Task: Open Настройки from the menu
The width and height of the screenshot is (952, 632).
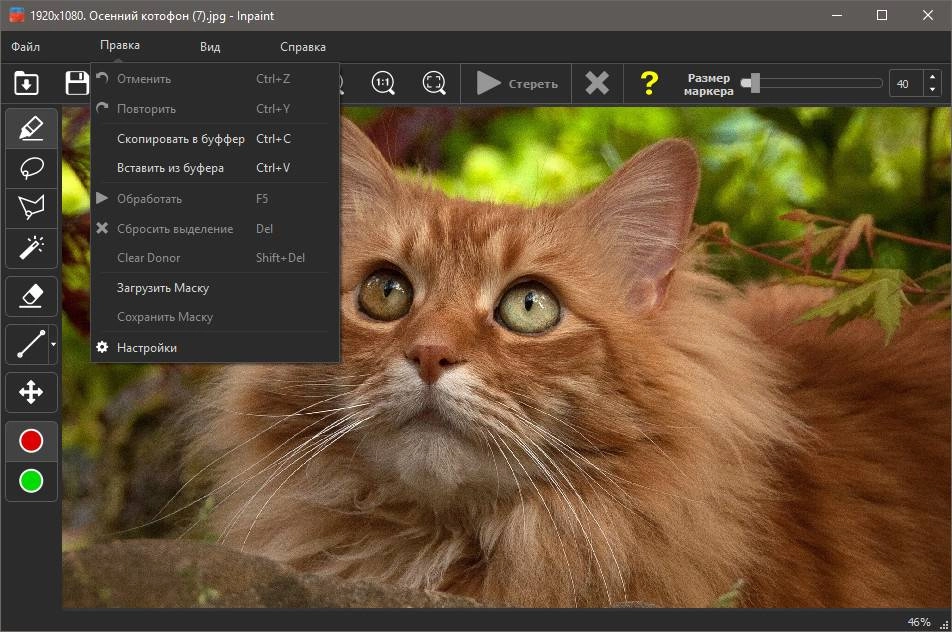Action: tap(215, 348)
